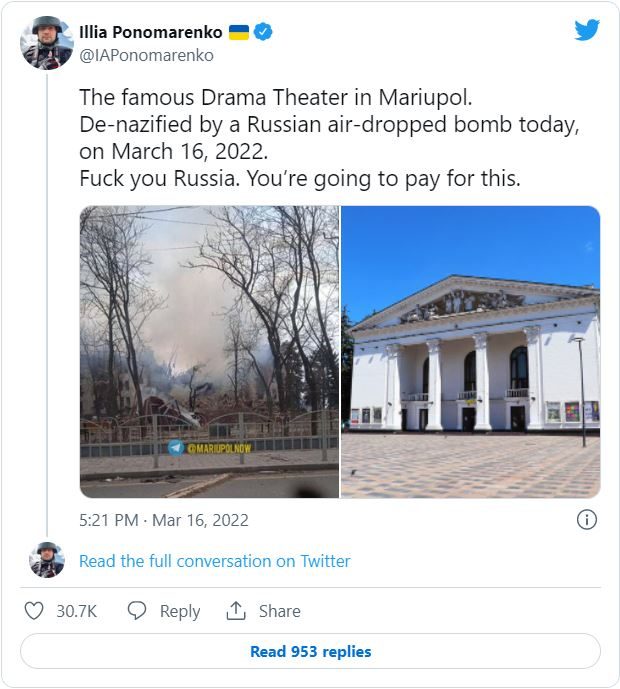This screenshot has height=689, width=620.
Task: Like the tweet with the heart icon
Action: (34, 611)
